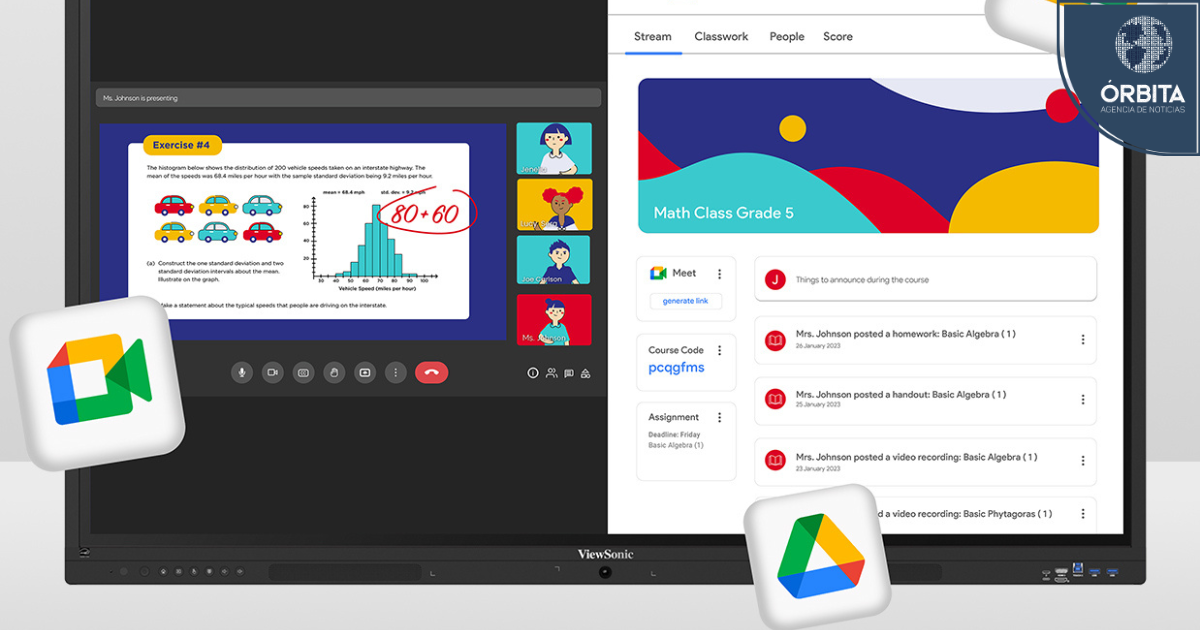The width and height of the screenshot is (1200, 630).
Task: Click the raise hand icon in meeting controls
Action: click(x=334, y=373)
